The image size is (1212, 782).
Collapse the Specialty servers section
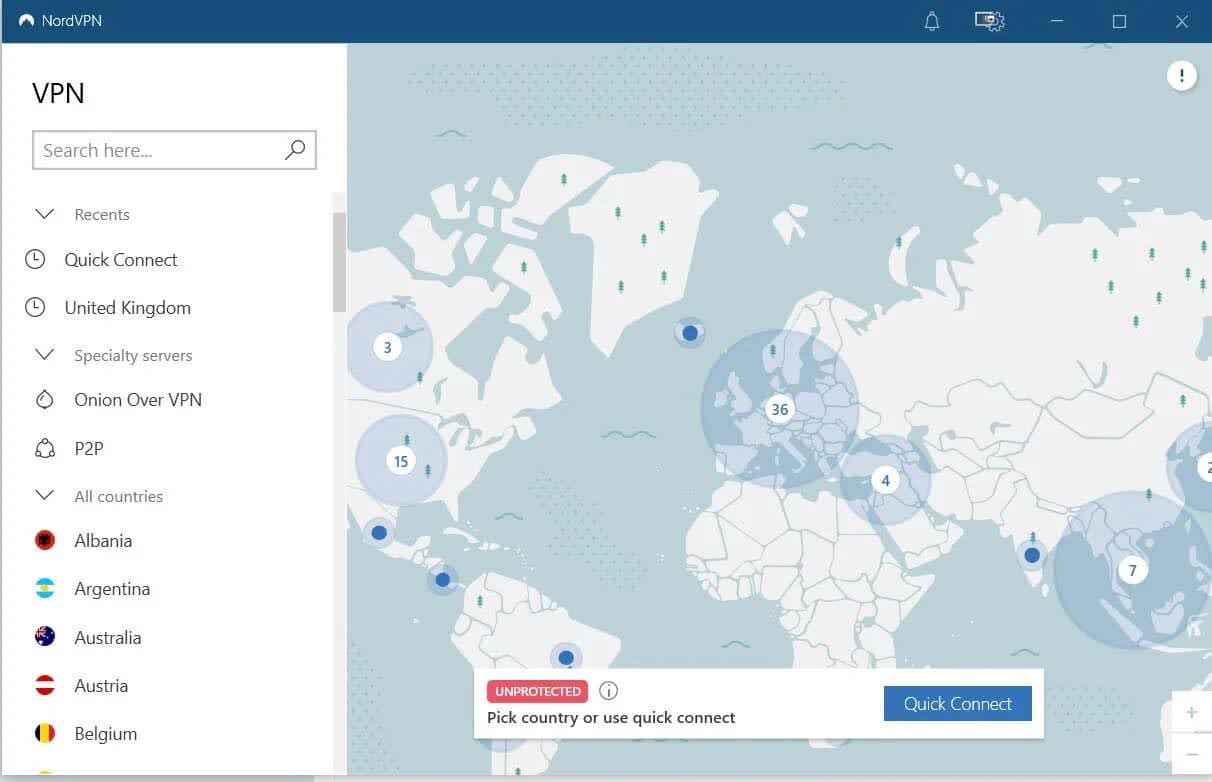pos(44,355)
